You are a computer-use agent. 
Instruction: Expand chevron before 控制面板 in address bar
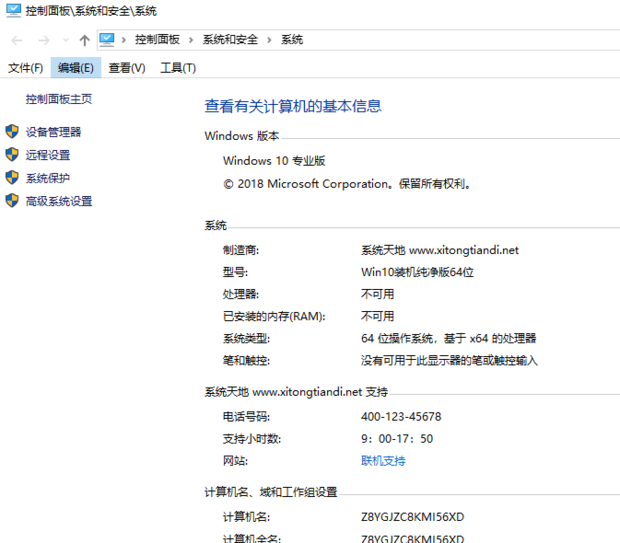(x=124, y=40)
